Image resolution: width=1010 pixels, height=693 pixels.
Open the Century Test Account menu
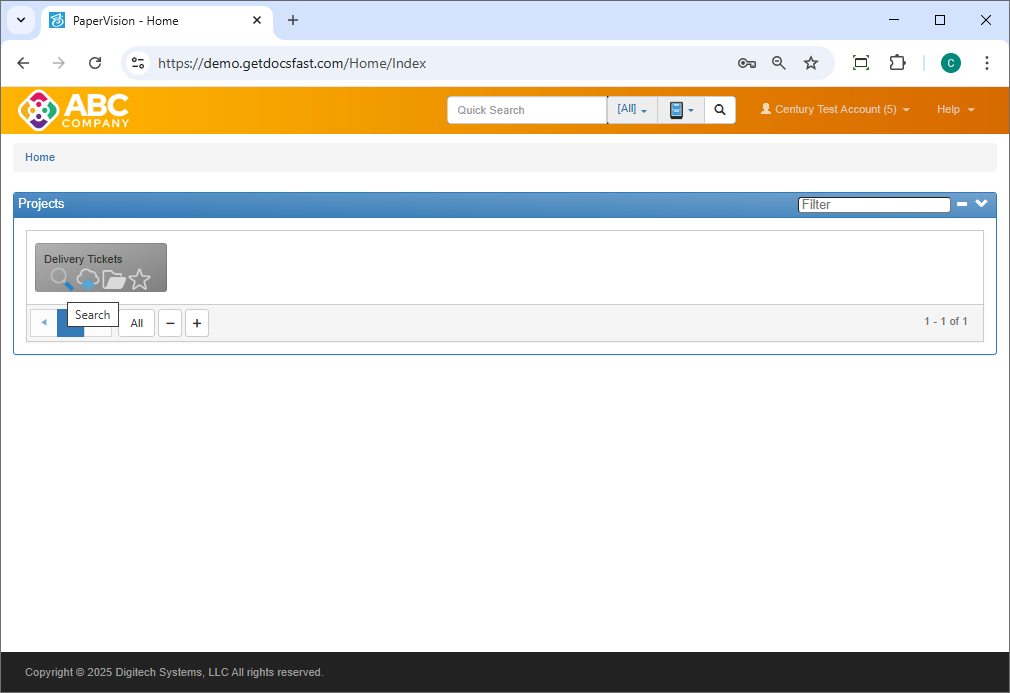tap(835, 110)
